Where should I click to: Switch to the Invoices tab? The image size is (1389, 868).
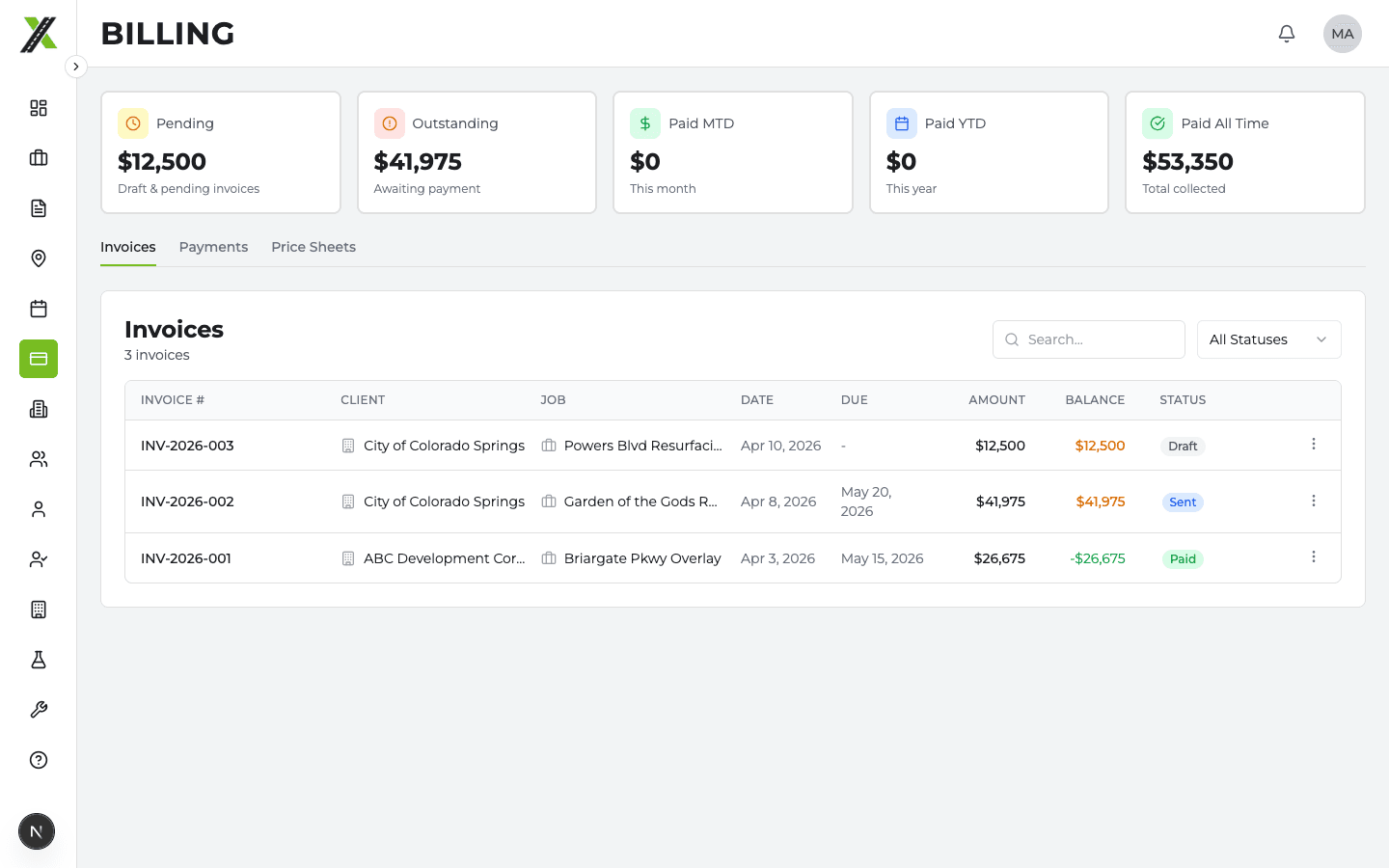pyautogui.click(x=128, y=247)
